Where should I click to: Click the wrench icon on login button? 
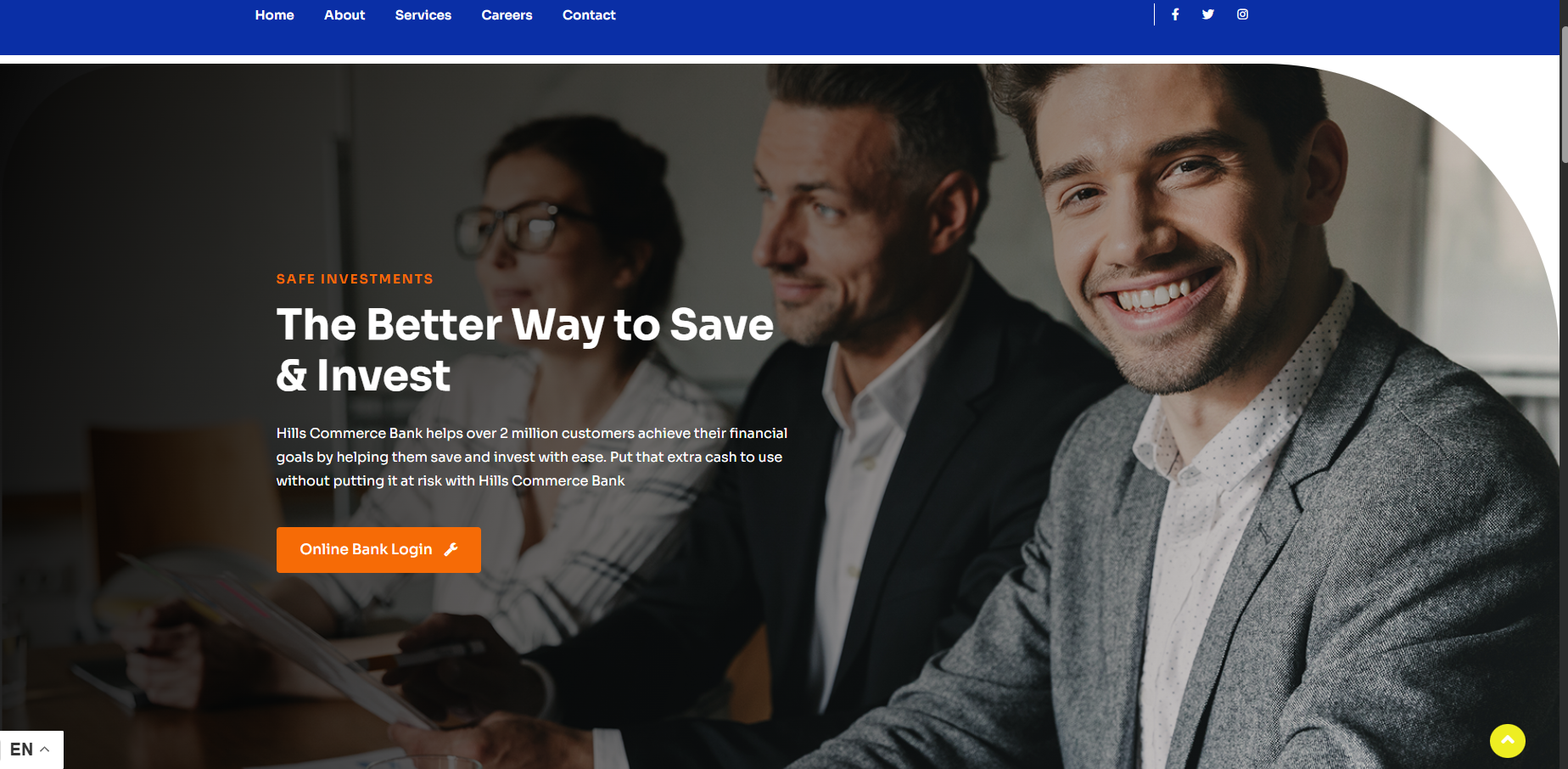tap(451, 549)
